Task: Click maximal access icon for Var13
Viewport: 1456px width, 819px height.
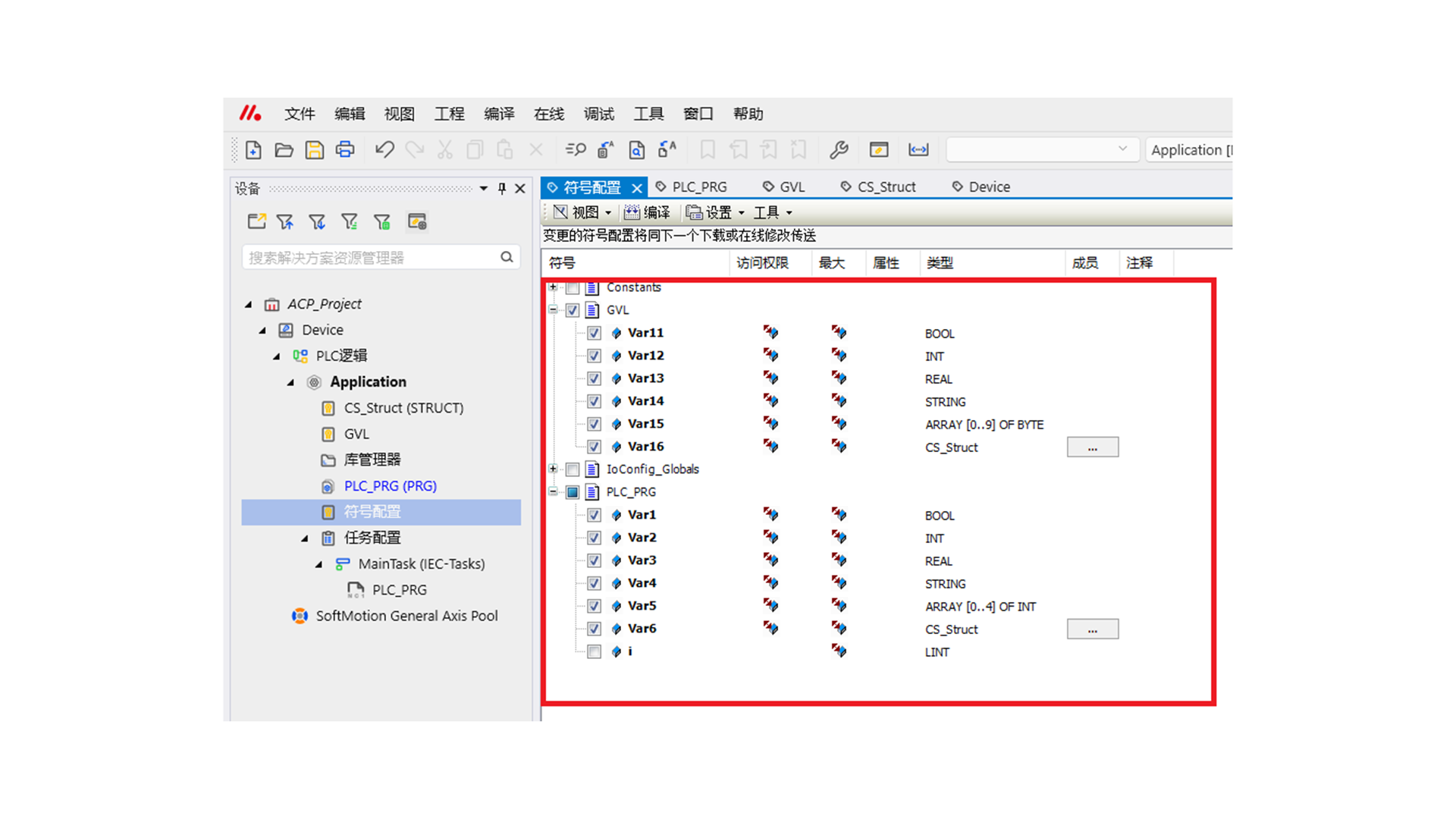Action: click(839, 378)
